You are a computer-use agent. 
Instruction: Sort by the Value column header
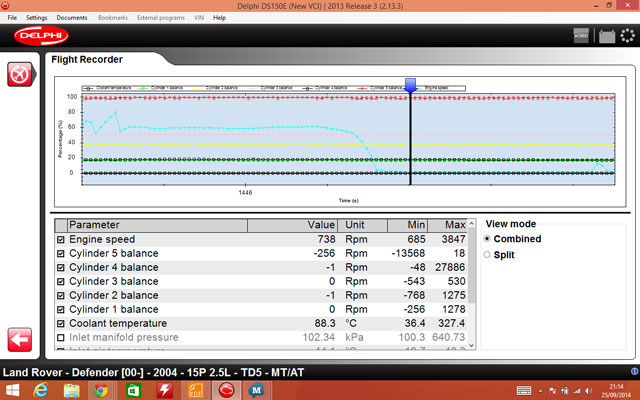point(292,225)
